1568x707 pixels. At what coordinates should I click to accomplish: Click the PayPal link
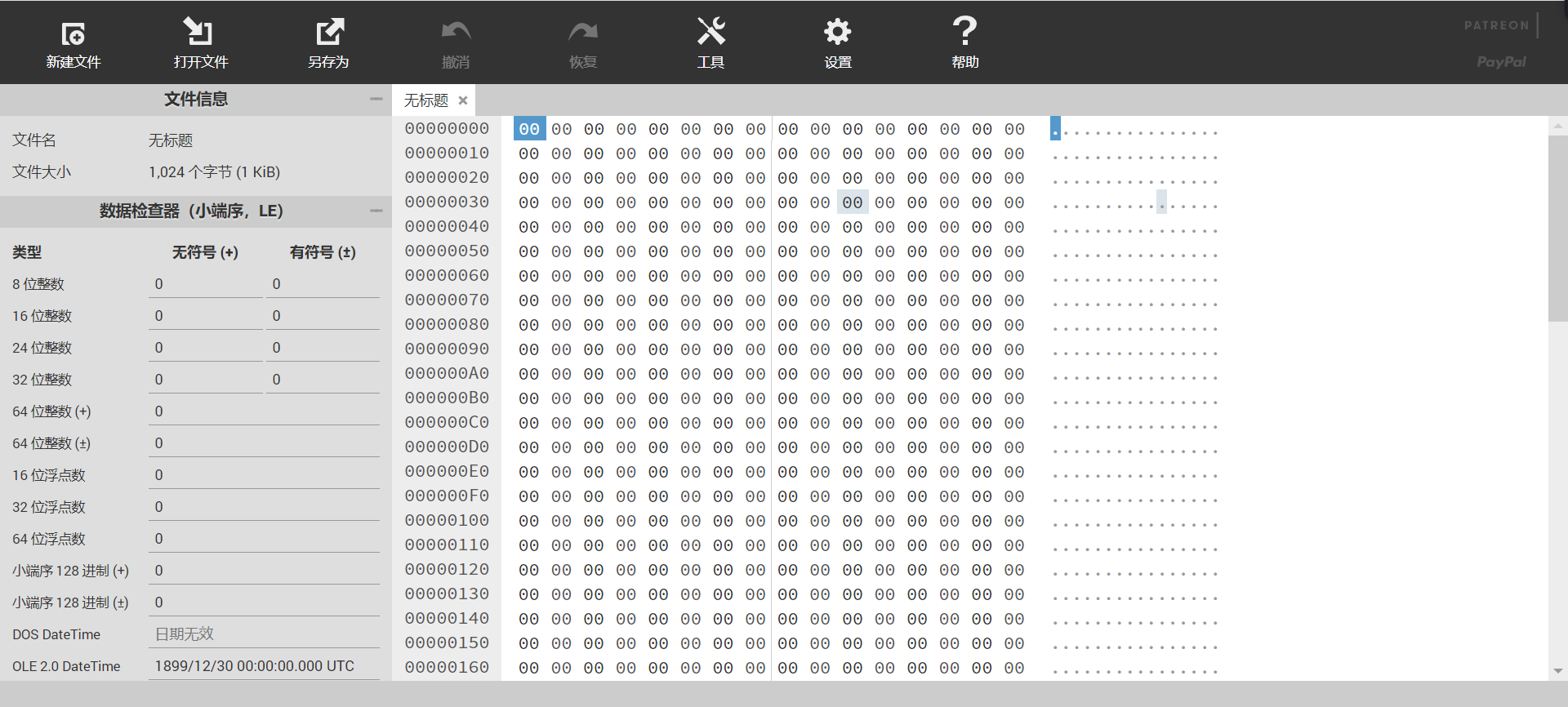1501,62
